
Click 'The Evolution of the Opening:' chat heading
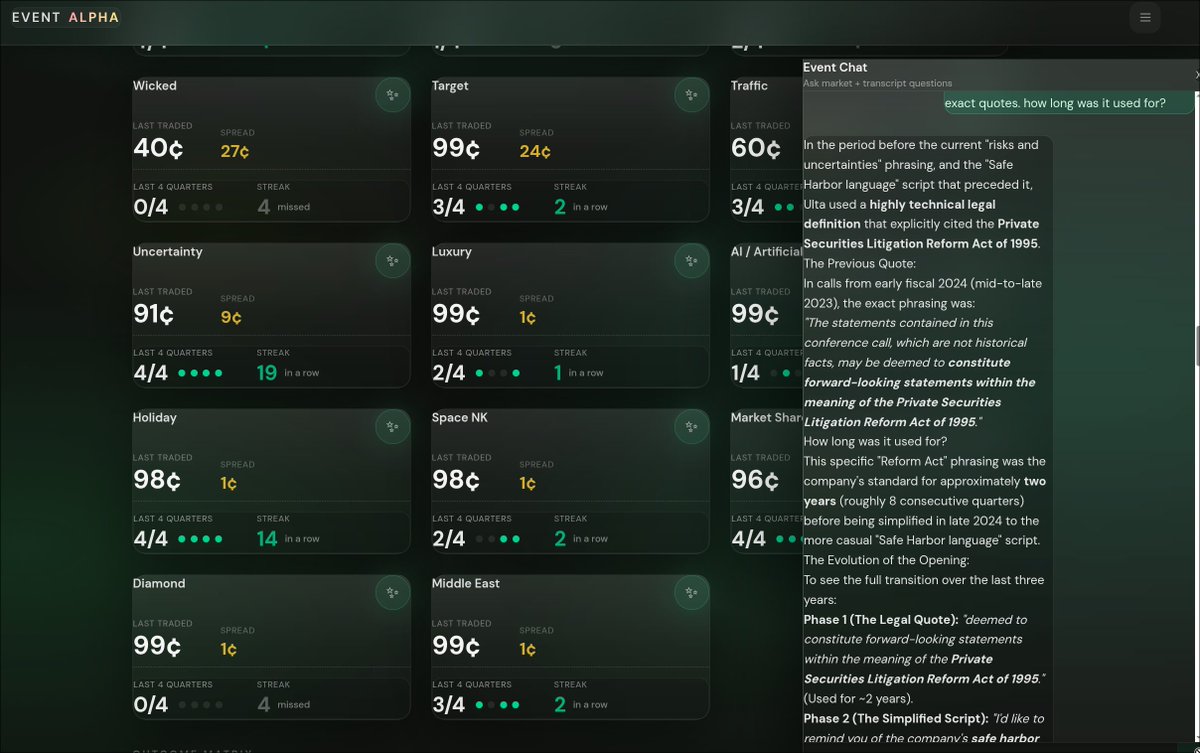coord(887,560)
